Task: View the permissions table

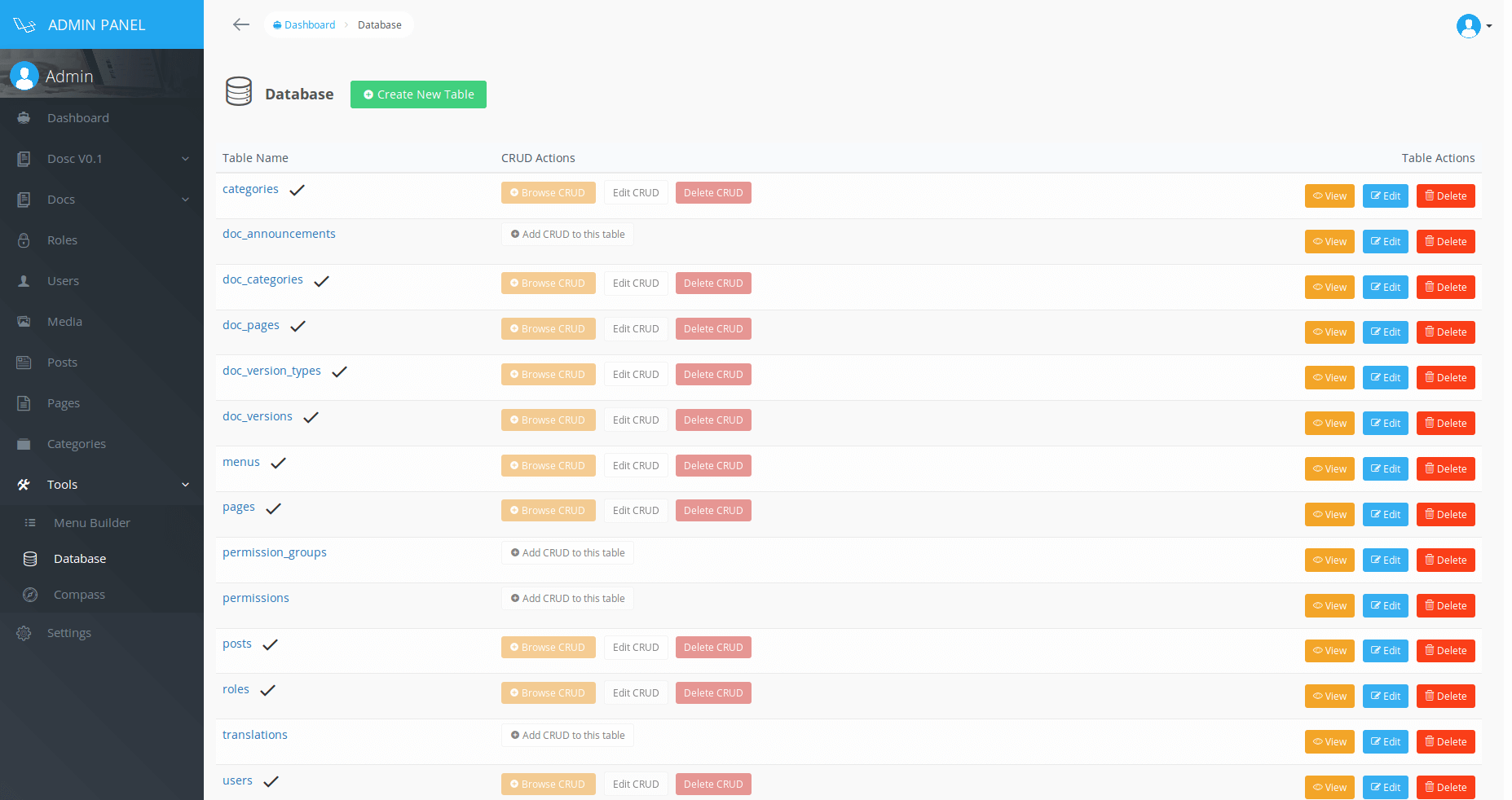Action: click(1329, 606)
